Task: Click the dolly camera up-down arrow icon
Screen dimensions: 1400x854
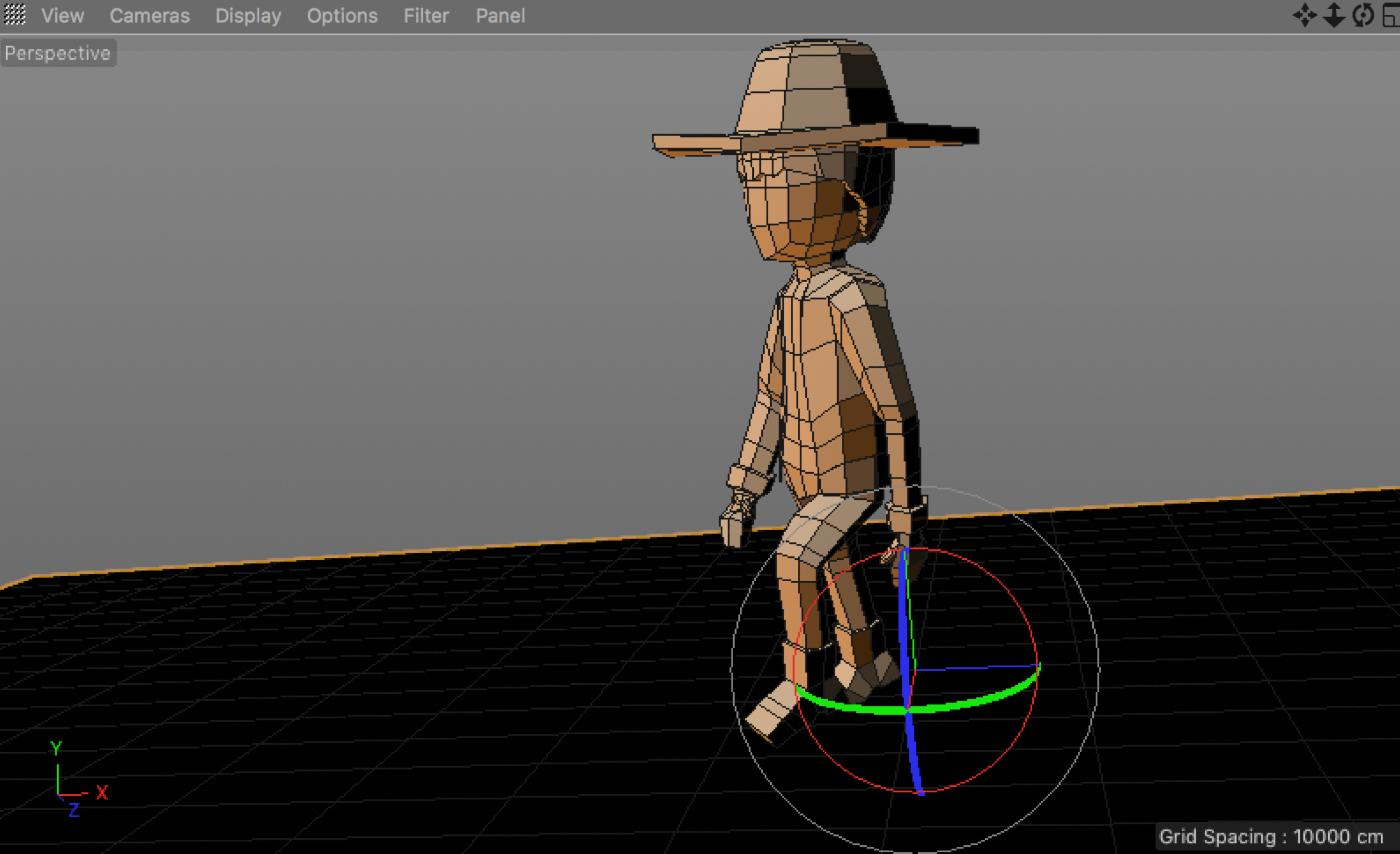Action: pos(1334,15)
